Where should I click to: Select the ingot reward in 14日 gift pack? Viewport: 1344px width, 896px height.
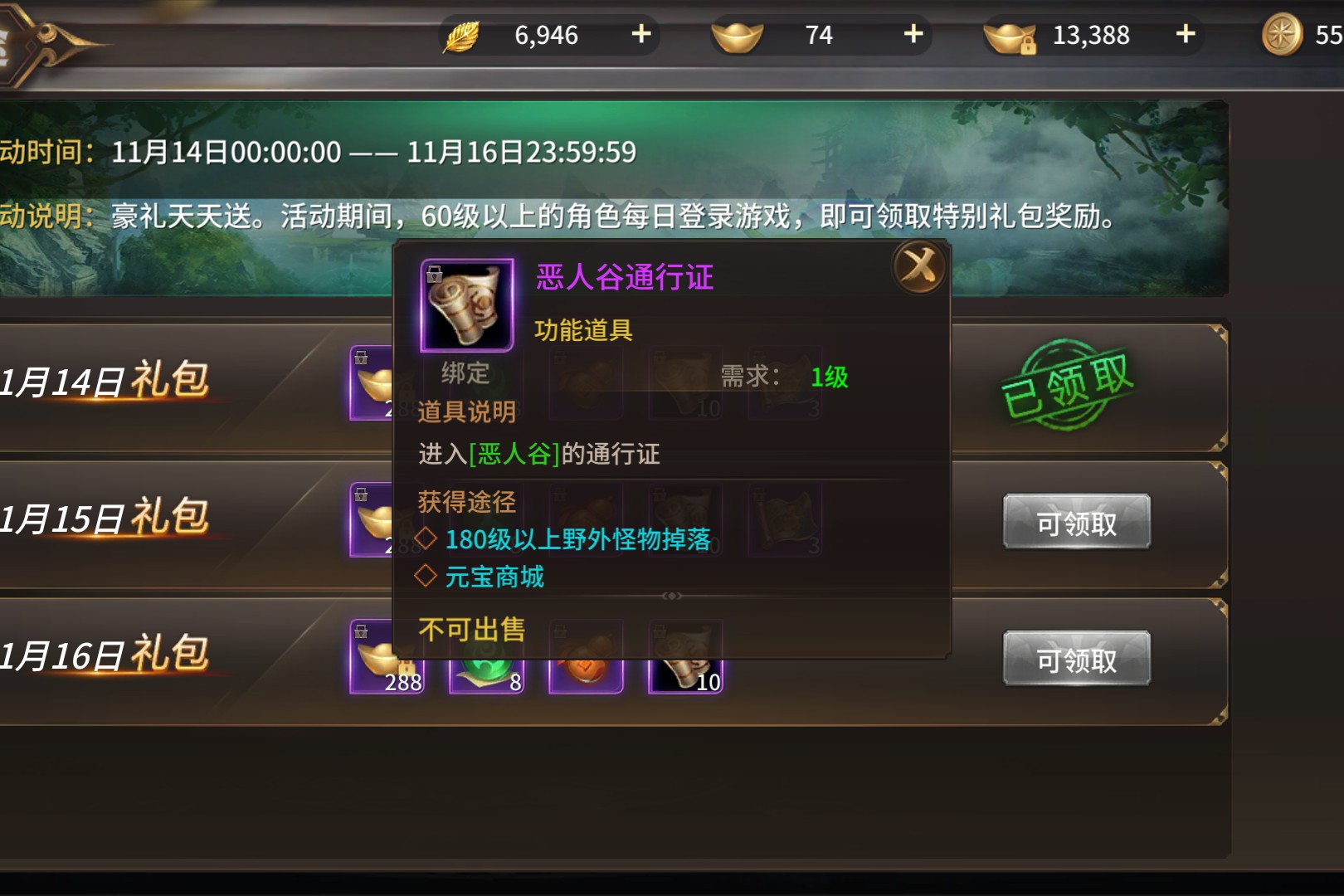click(371, 382)
